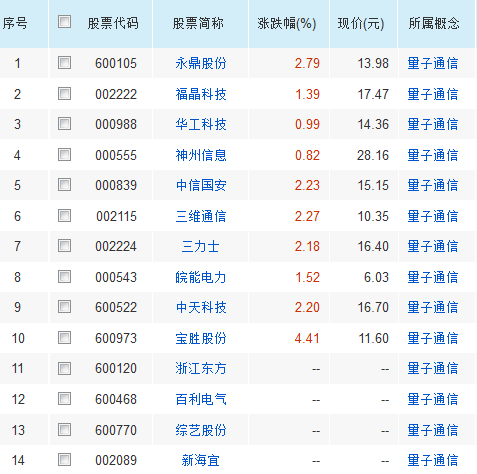Tick the checkbox for code 002089

(64, 460)
